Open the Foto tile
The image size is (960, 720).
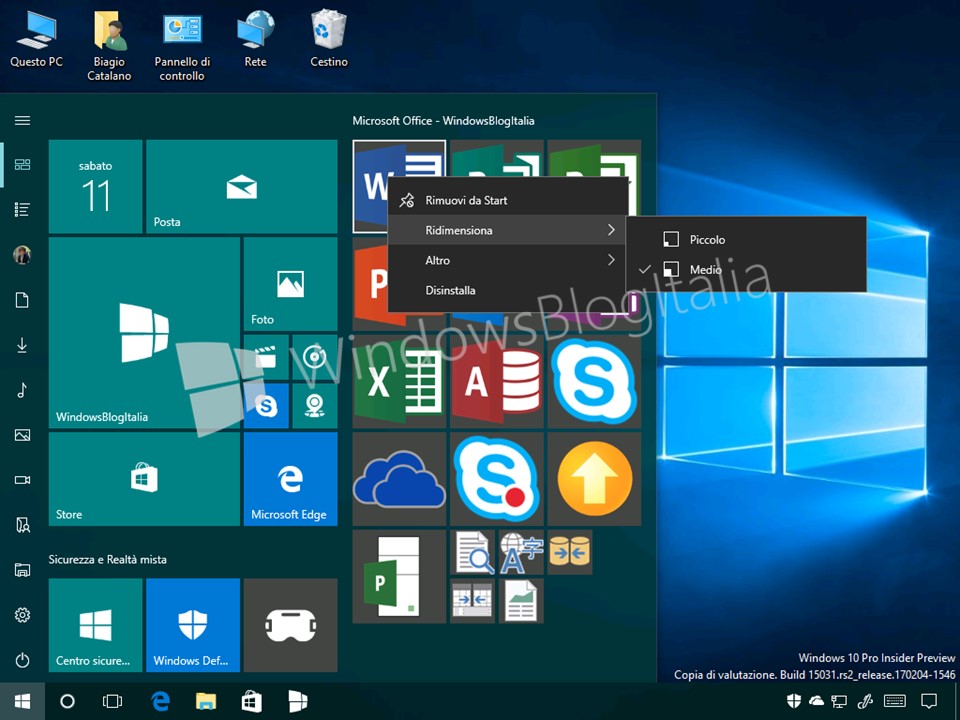click(x=290, y=284)
